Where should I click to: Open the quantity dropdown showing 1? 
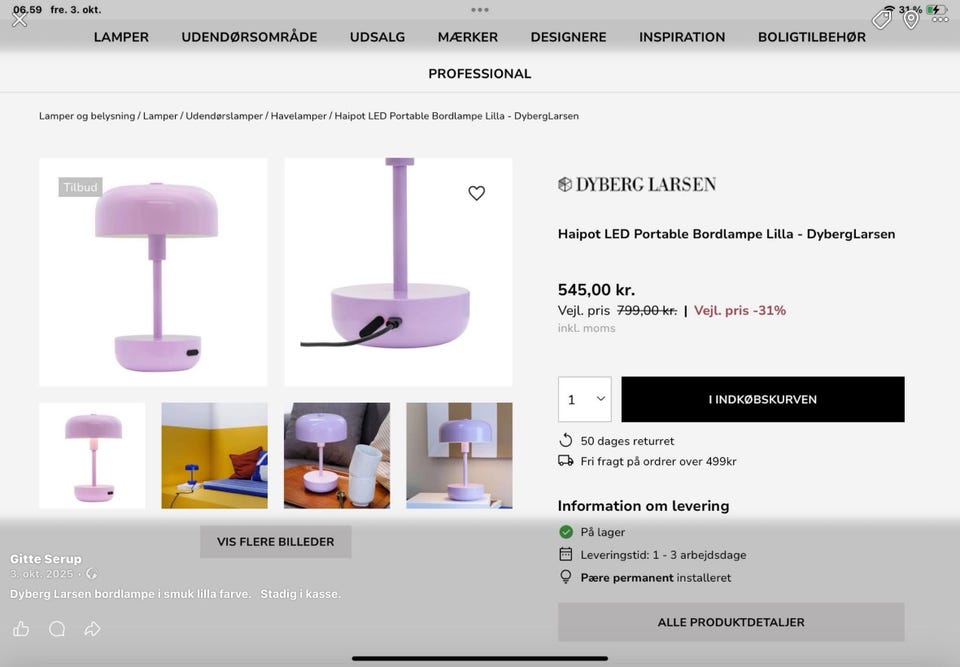click(585, 399)
